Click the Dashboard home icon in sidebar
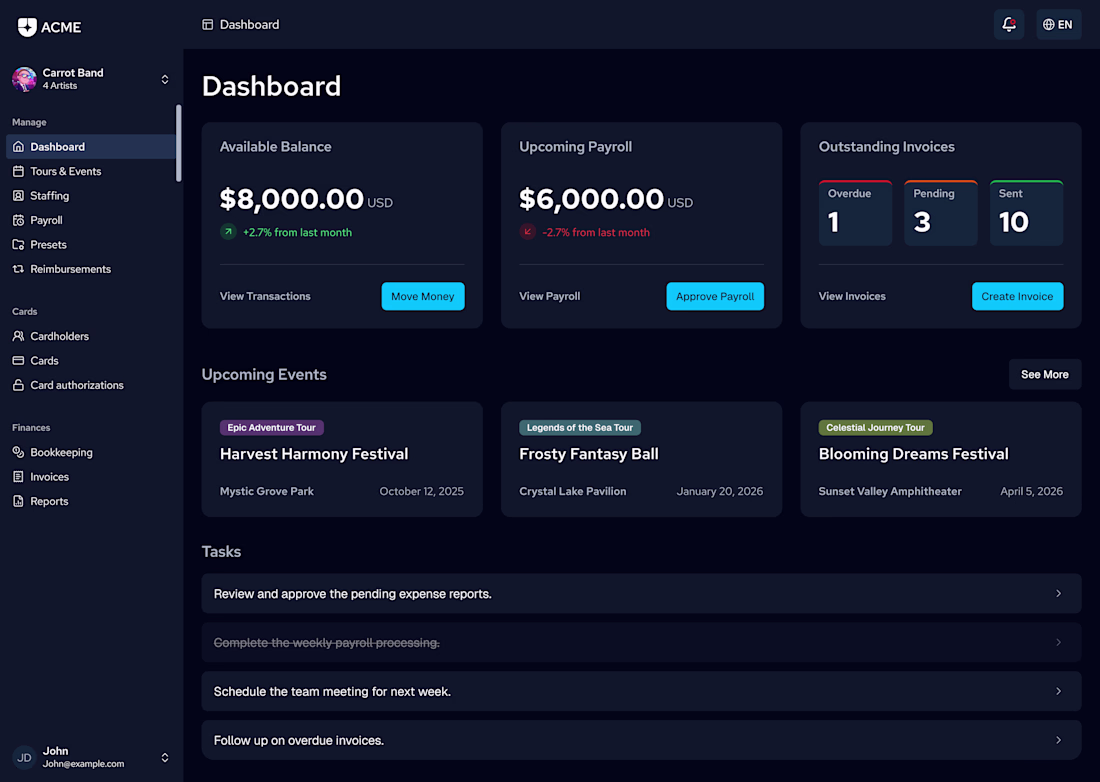The image size is (1100, 782). click(x=18, y=147)
